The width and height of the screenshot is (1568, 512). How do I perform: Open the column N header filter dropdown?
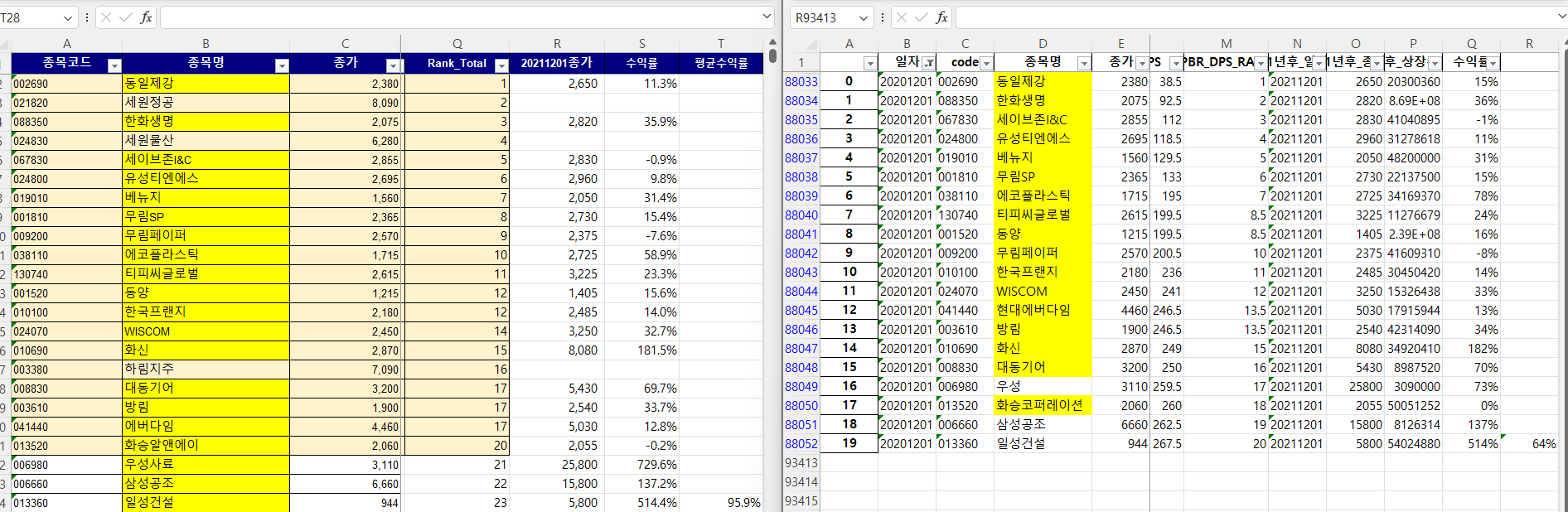click(x=1319, y=63)
